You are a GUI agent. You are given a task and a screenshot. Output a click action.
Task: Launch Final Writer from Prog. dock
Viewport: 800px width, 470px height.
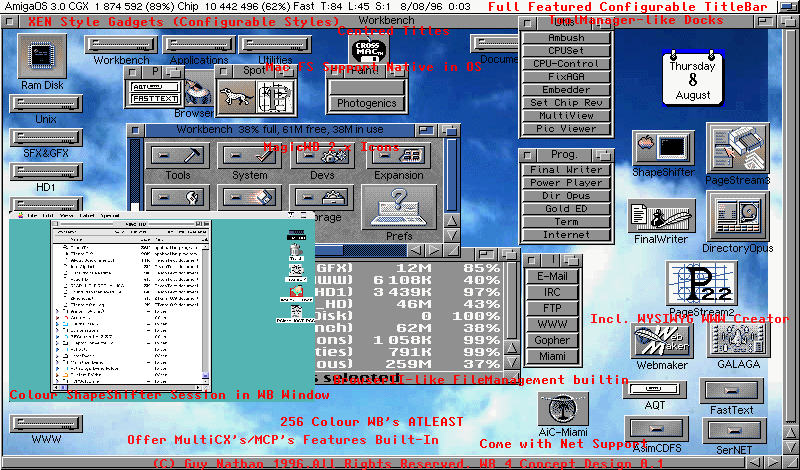coord(566,170)
